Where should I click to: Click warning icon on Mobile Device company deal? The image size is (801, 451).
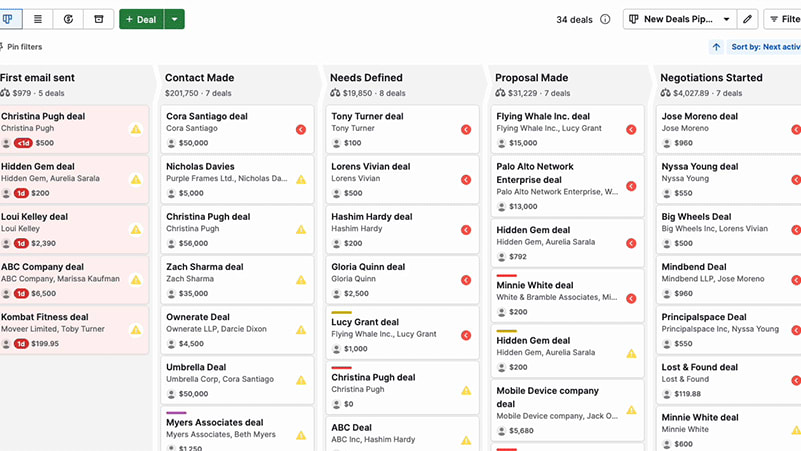[631, 410]
